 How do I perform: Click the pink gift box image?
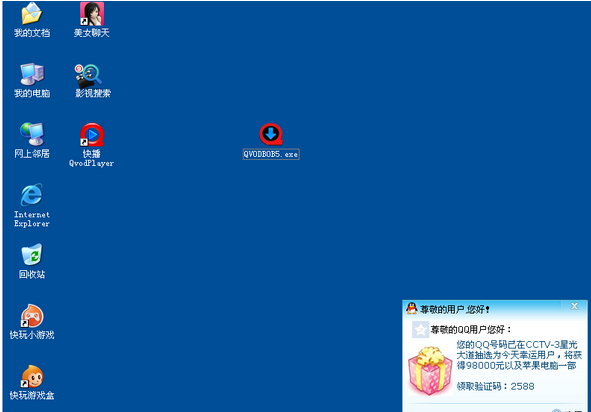point(430,371)
